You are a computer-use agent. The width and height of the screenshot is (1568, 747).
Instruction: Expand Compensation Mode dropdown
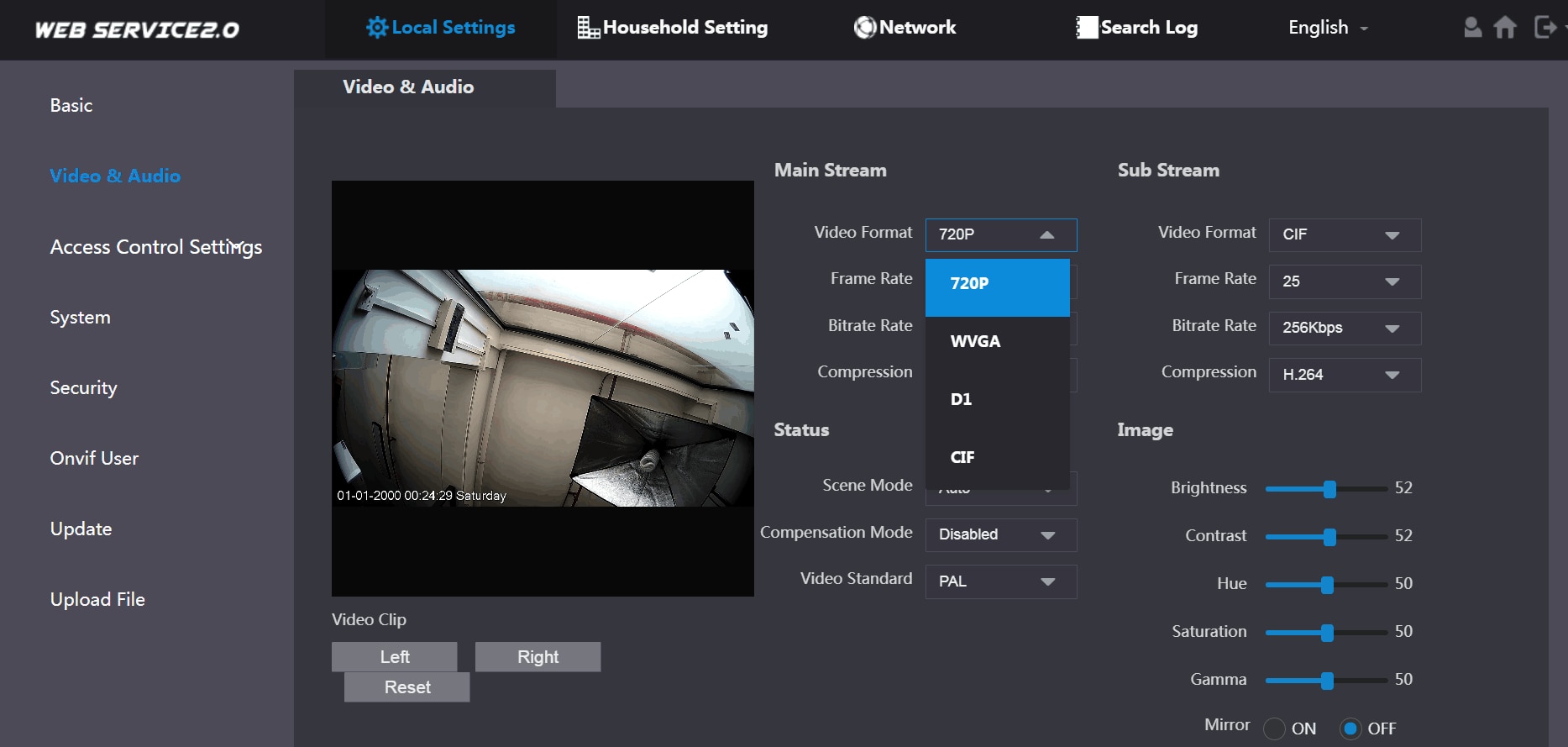click(1001, 535)
